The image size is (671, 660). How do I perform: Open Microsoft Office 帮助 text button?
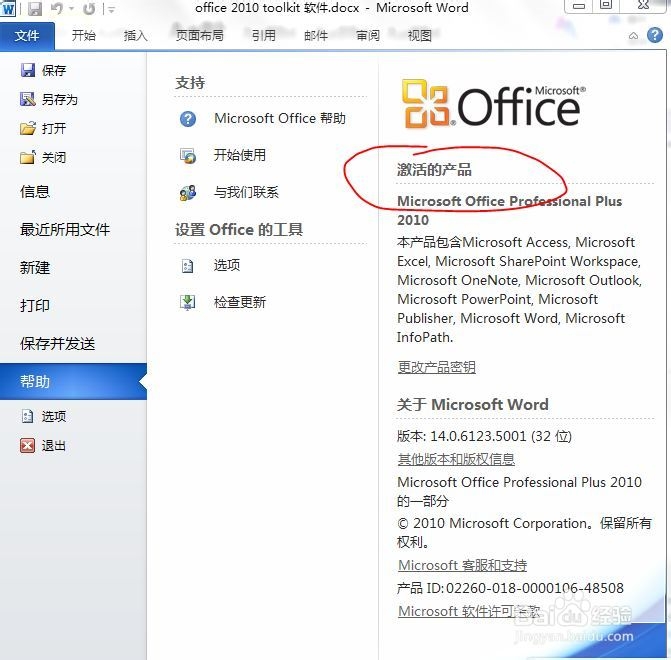[280, 118]
